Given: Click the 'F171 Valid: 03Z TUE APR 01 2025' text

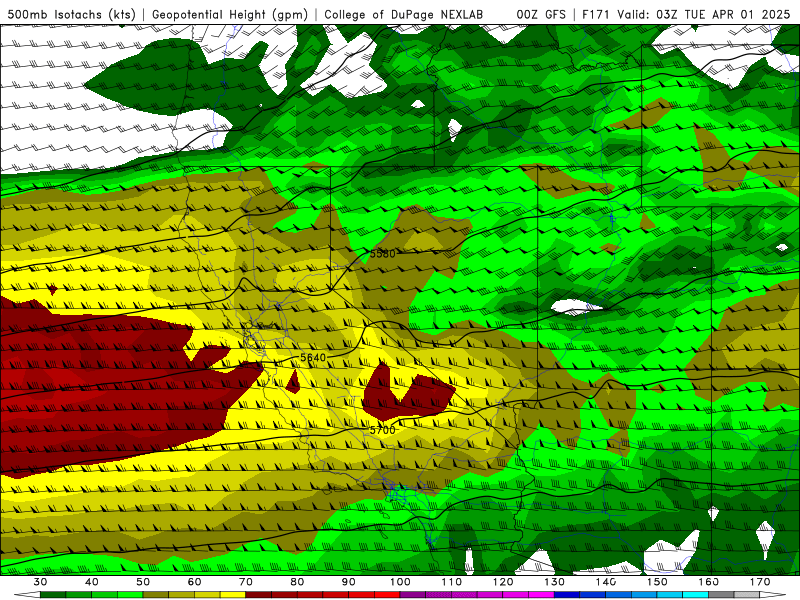Looking at the screenshot, I should [686, 14].
